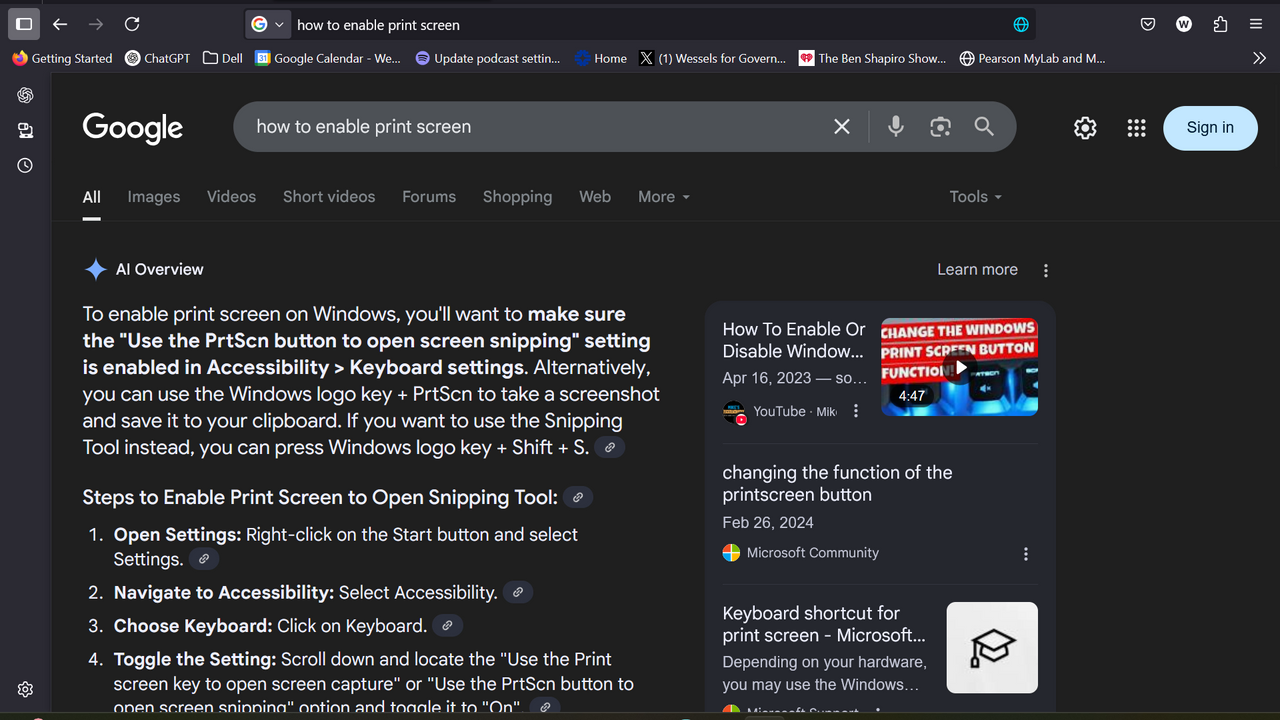
Task: Expand the More search filters dropdown
Action: point(664,197)
